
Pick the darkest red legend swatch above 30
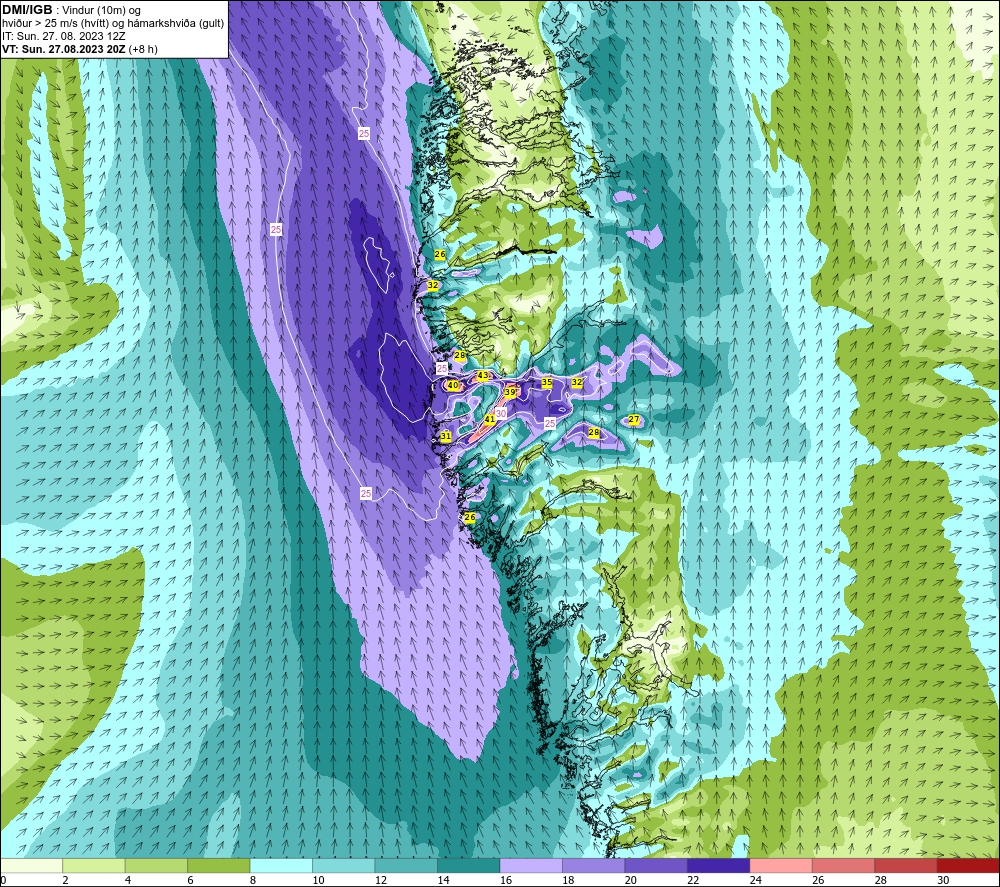(969, 865)
